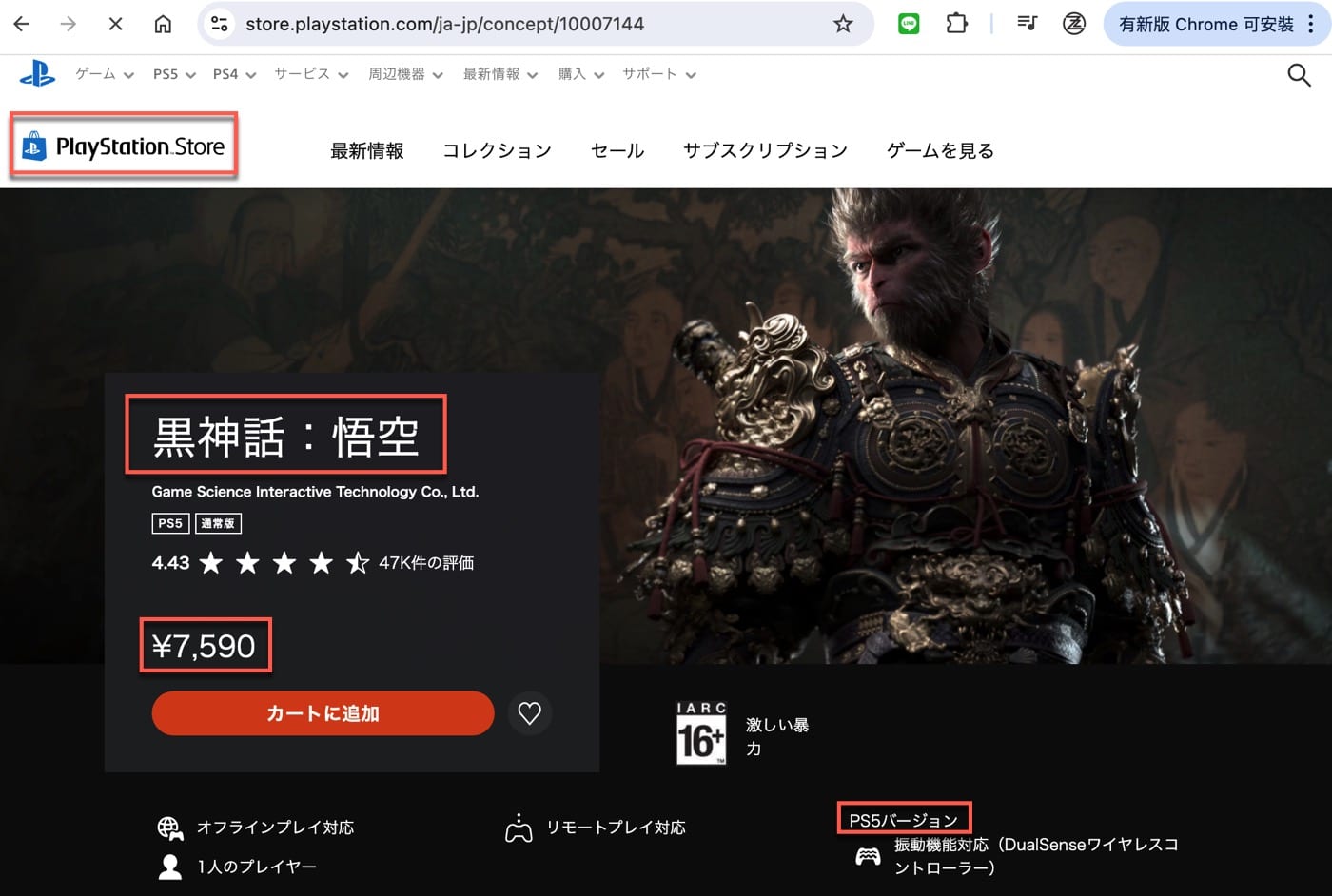Click the 黒神話：悟空 game title
Viewport: 1332px width, 896px height.
(285, 437)
